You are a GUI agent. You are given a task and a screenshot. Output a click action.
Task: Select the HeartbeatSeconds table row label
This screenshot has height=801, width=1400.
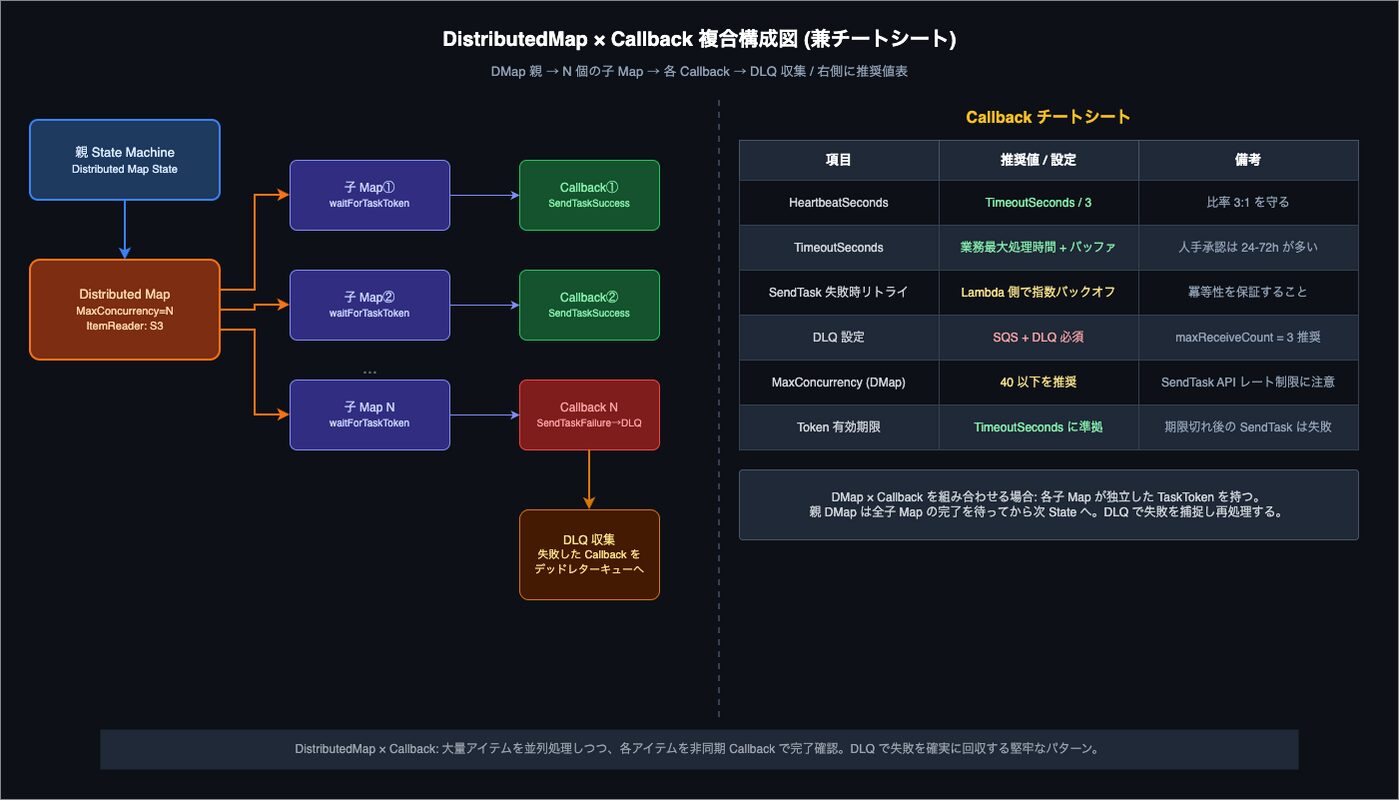click(x=839, y=202)
